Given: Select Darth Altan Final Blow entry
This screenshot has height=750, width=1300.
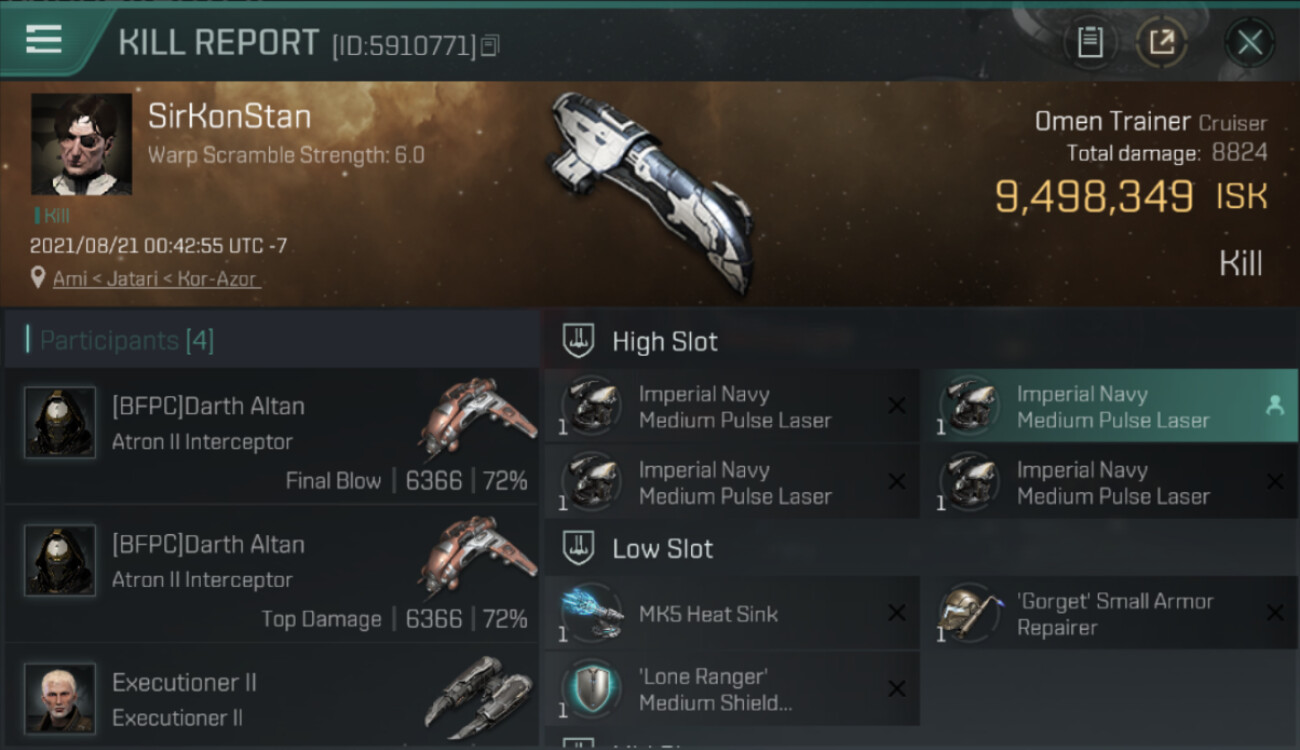Looking at the screenshot, I should (272, 437).
